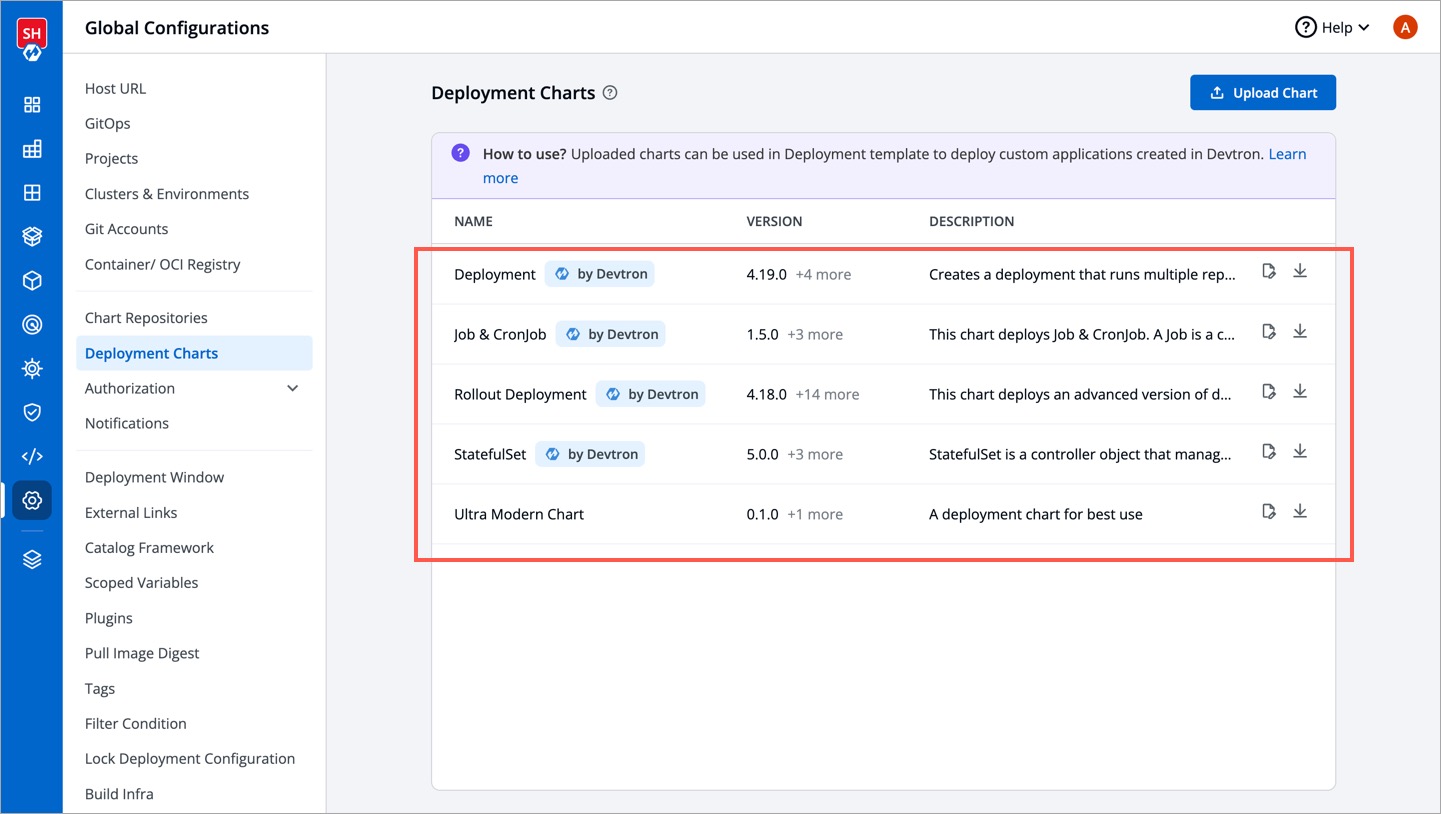This screenshot has width=1441, height=814.
Task: Click the code brackets icon in sidebar
Action: pyautogui.click(x=32, y=457)
